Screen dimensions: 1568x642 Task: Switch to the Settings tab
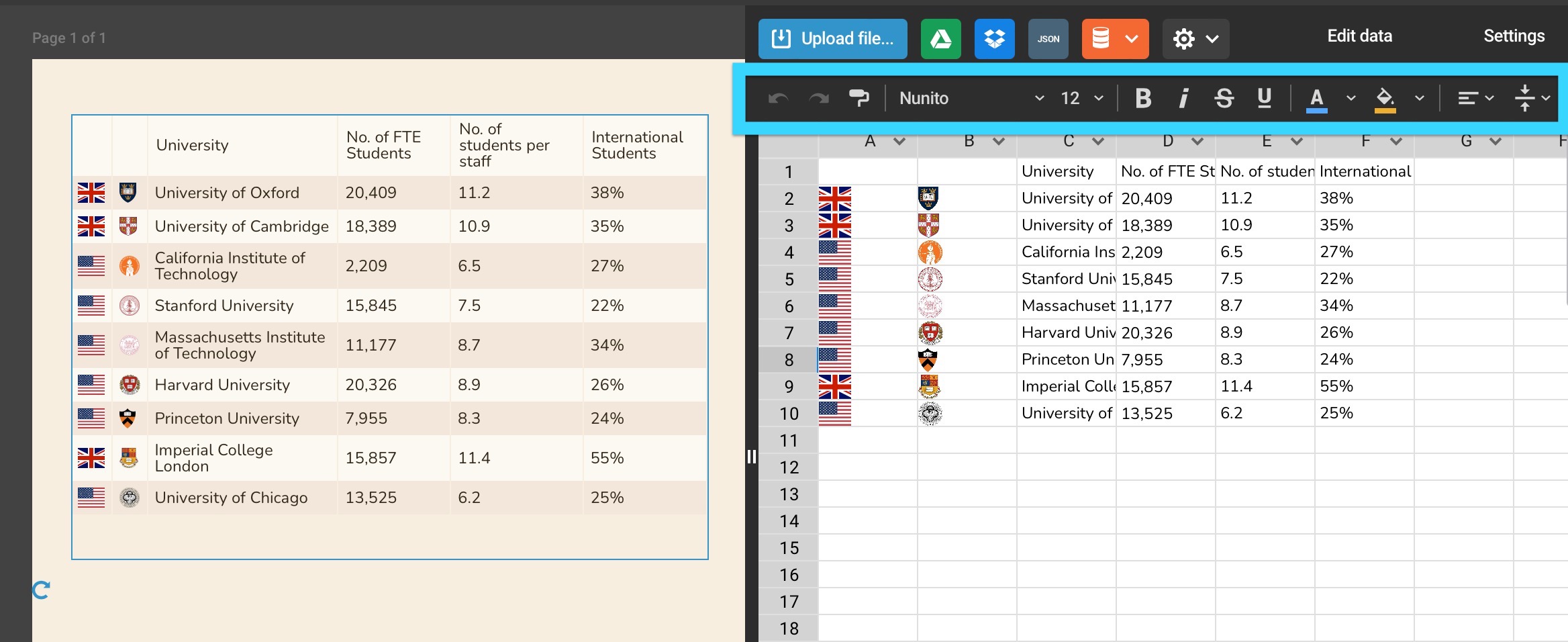coord(1514,36)
